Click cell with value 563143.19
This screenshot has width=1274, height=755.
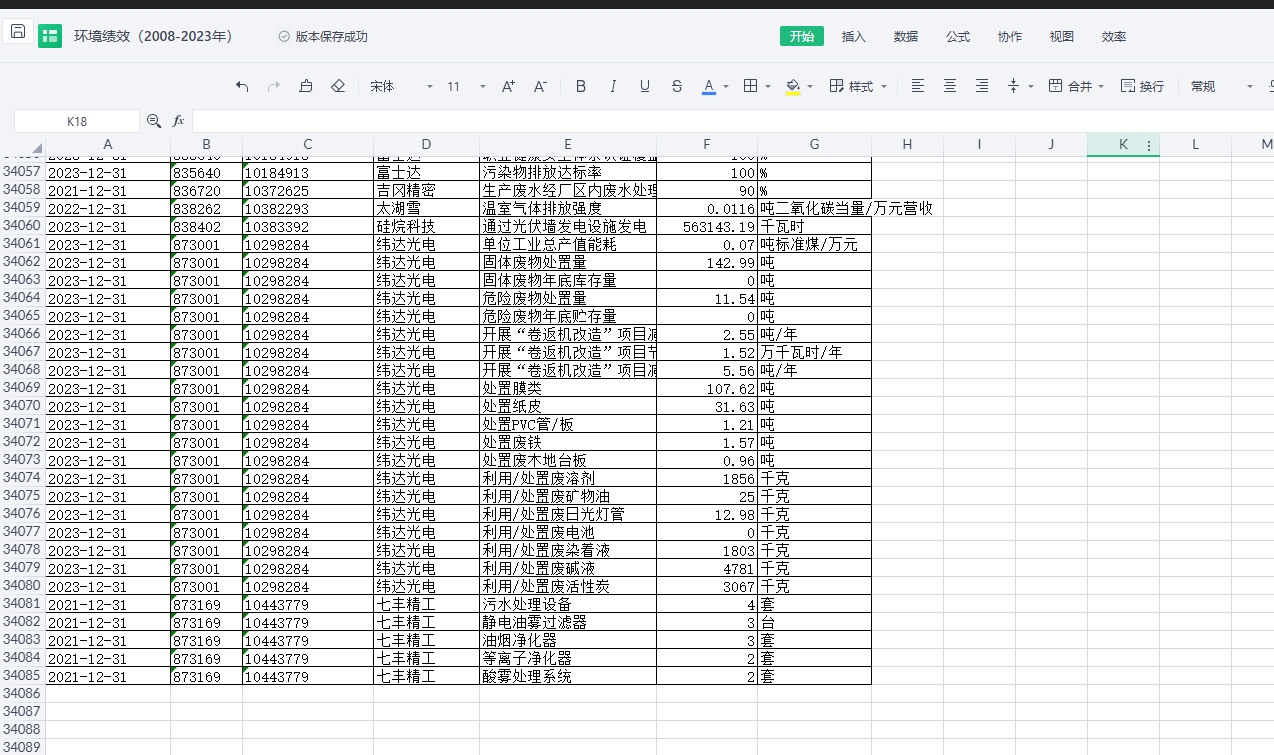click(707, 227)
